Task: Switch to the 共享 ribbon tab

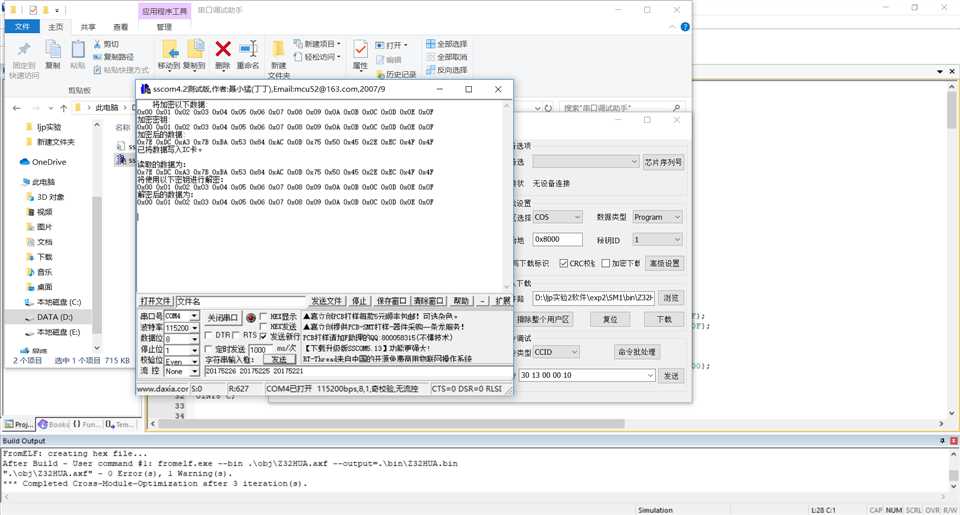Action: click(x=88, y=27)
